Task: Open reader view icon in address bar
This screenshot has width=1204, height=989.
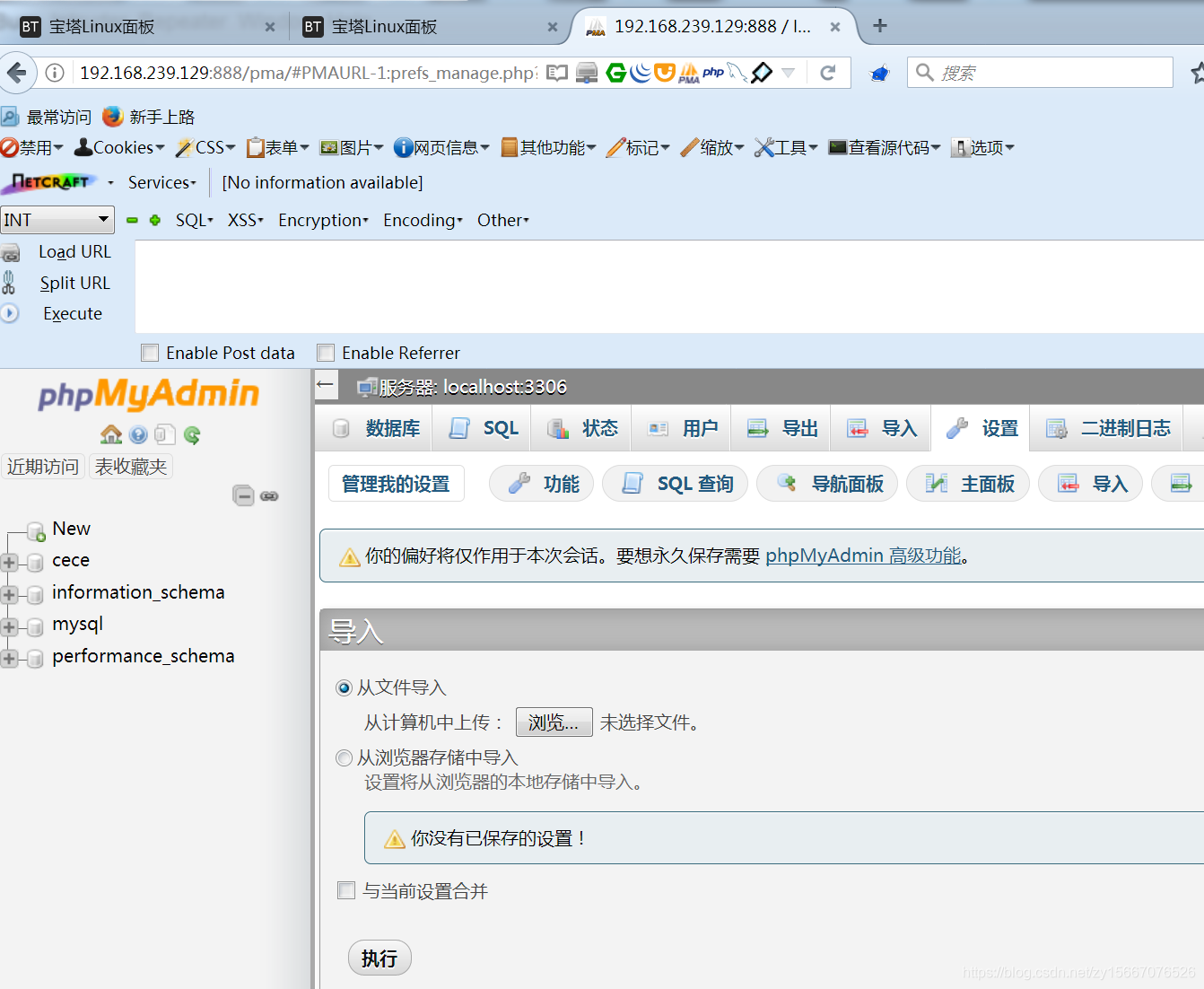Action: [x=557, y=73]
